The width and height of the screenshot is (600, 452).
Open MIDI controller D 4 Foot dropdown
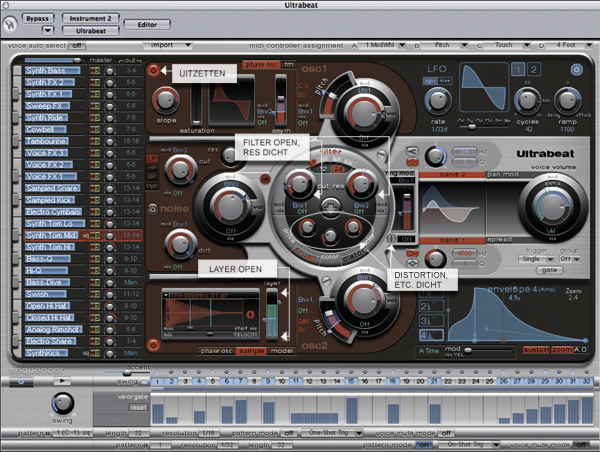click(569, 45)
